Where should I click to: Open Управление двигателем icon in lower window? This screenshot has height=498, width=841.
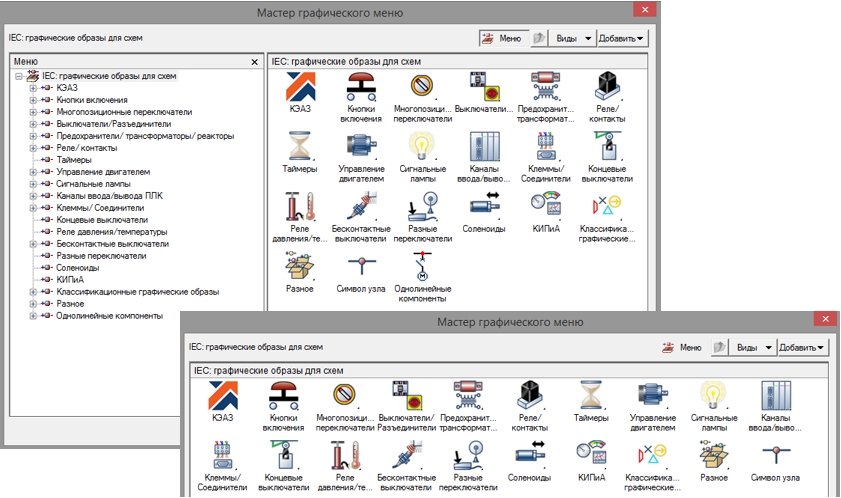pos(653,396)
